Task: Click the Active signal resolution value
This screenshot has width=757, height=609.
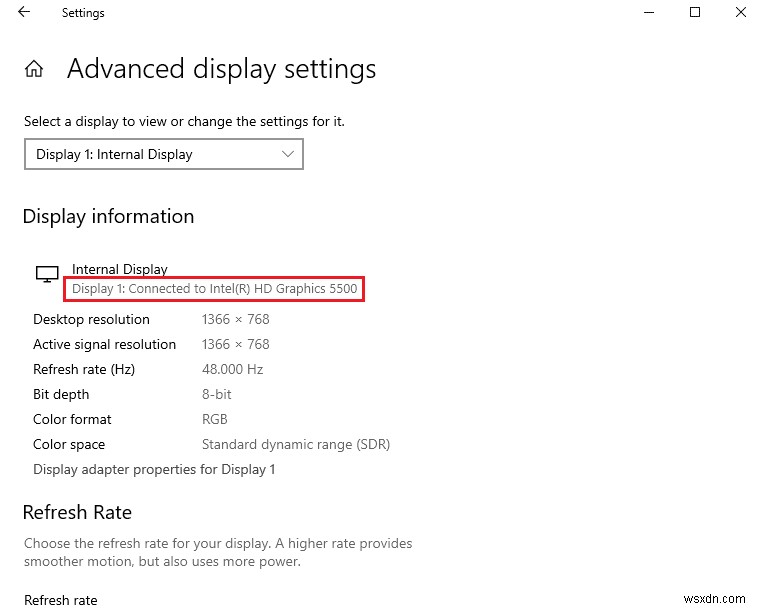Action: pyautogui.click(x=236, y=344)
